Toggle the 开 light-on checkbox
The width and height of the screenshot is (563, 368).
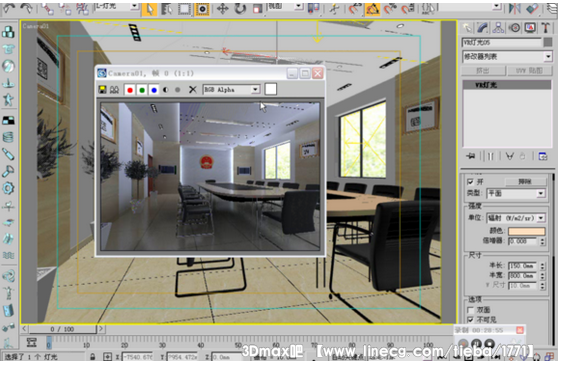[470, 182]
